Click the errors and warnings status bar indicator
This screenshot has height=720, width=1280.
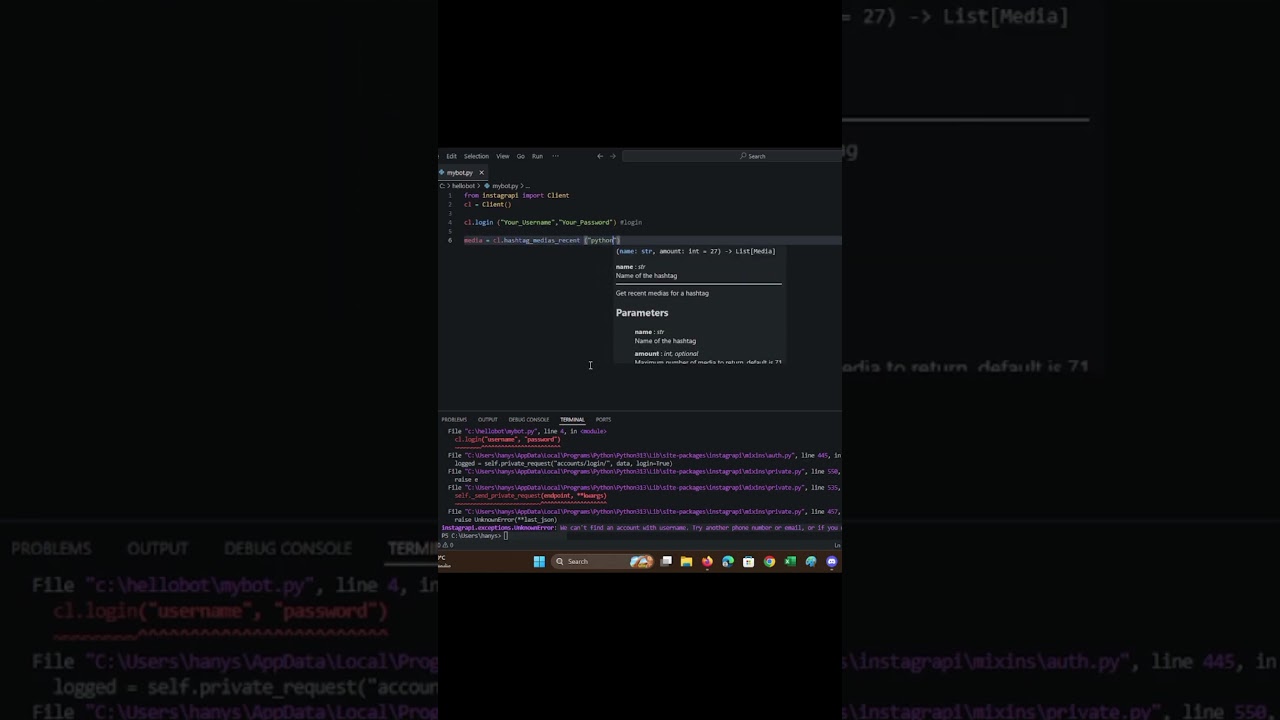[x=448, y=545]
